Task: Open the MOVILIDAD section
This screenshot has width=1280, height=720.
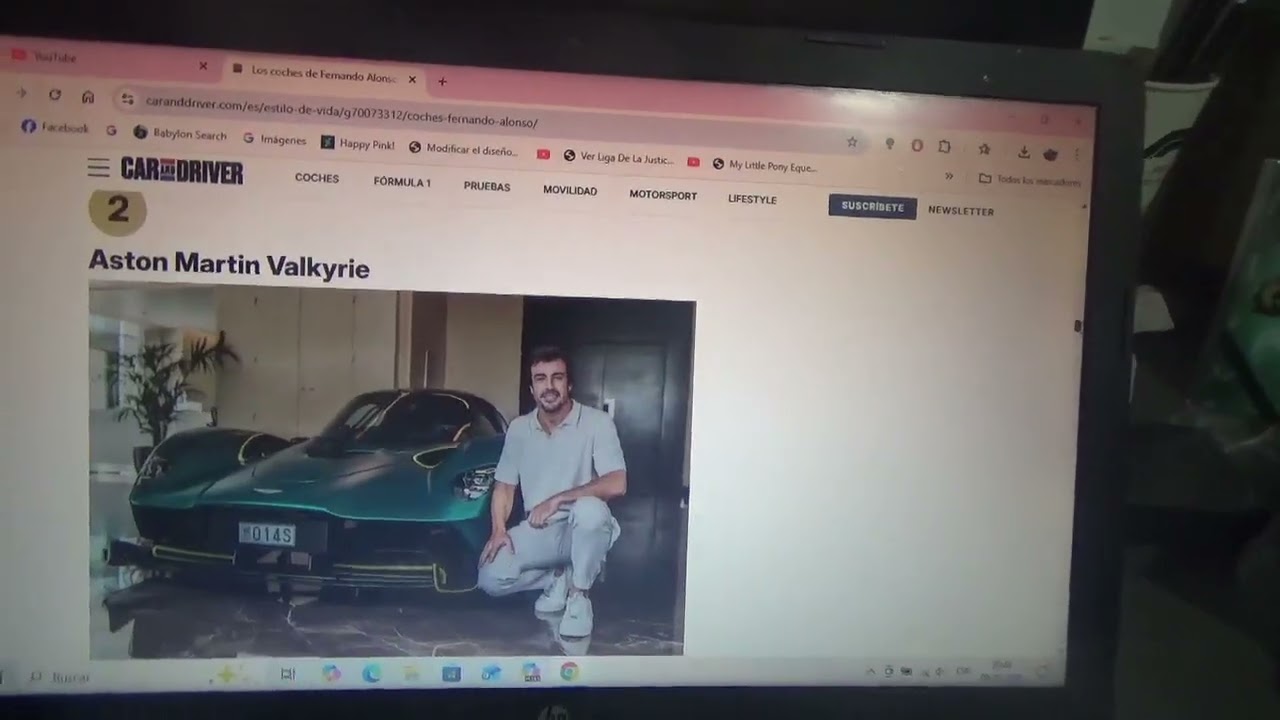Action: coord(570,191)
